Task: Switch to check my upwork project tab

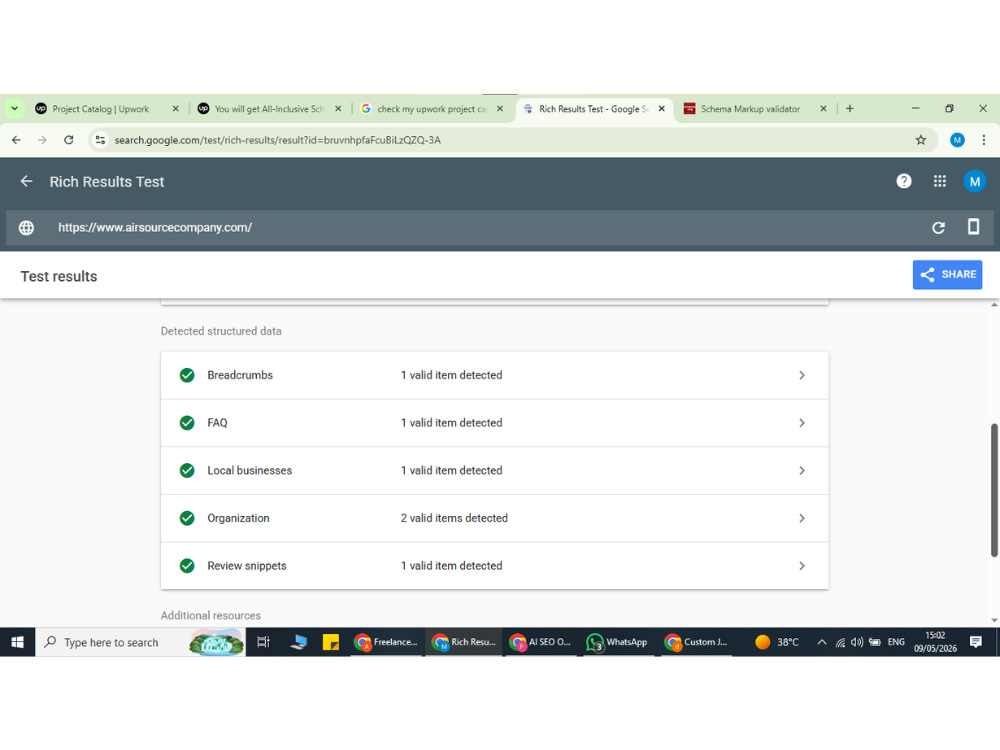Action: coord(432,109)
